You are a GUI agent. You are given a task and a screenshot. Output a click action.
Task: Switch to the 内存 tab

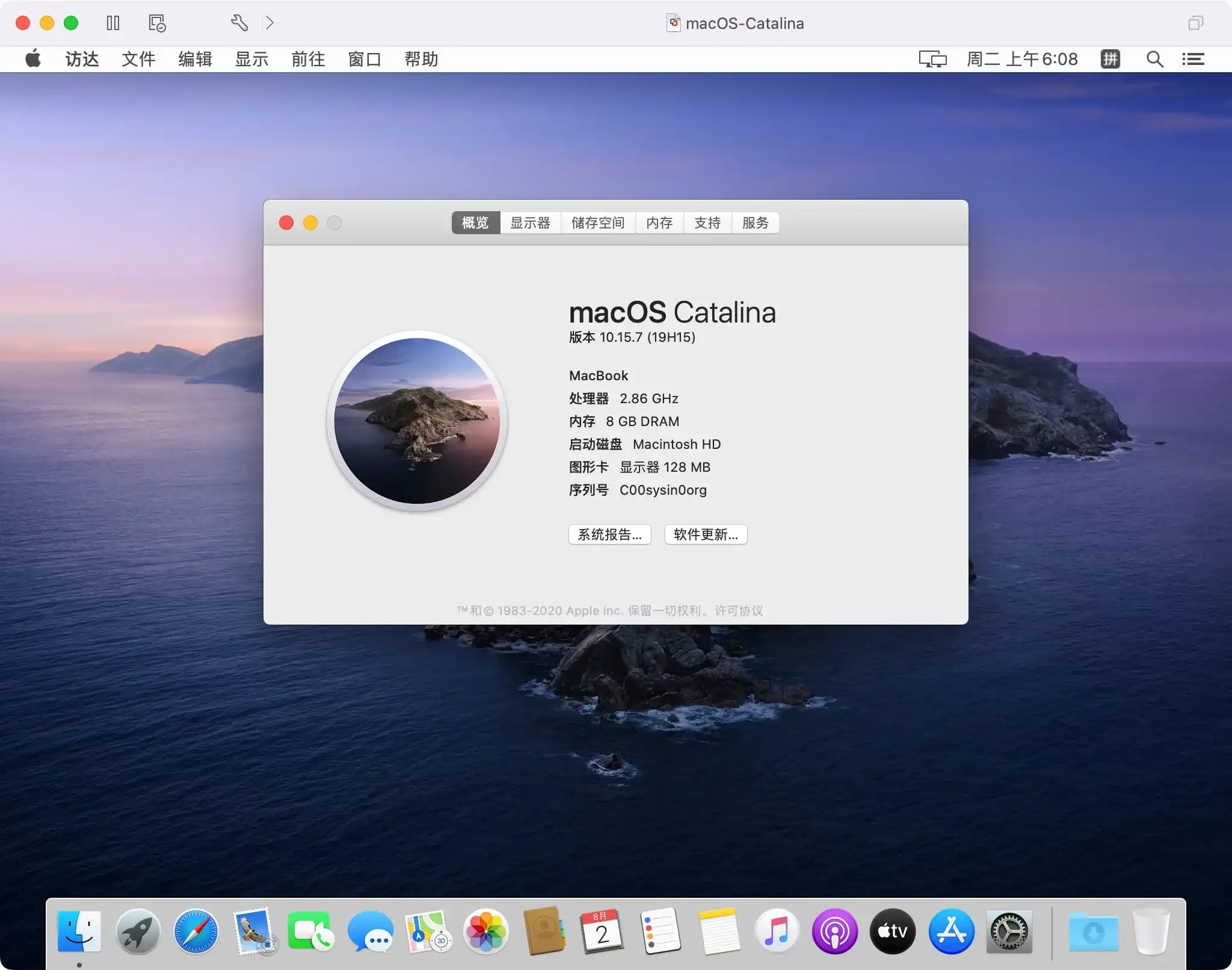[x=659, y=223]
